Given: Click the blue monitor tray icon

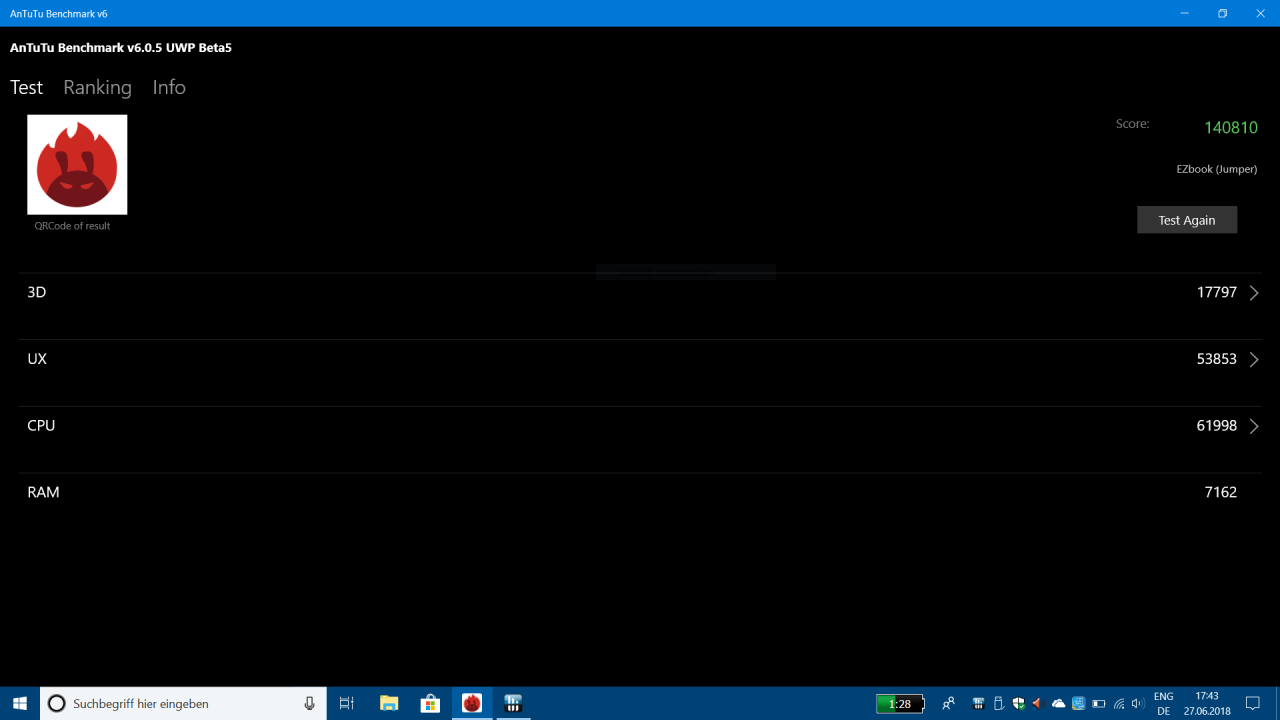Looking at the screenshot, I should tap(1079, 703).
